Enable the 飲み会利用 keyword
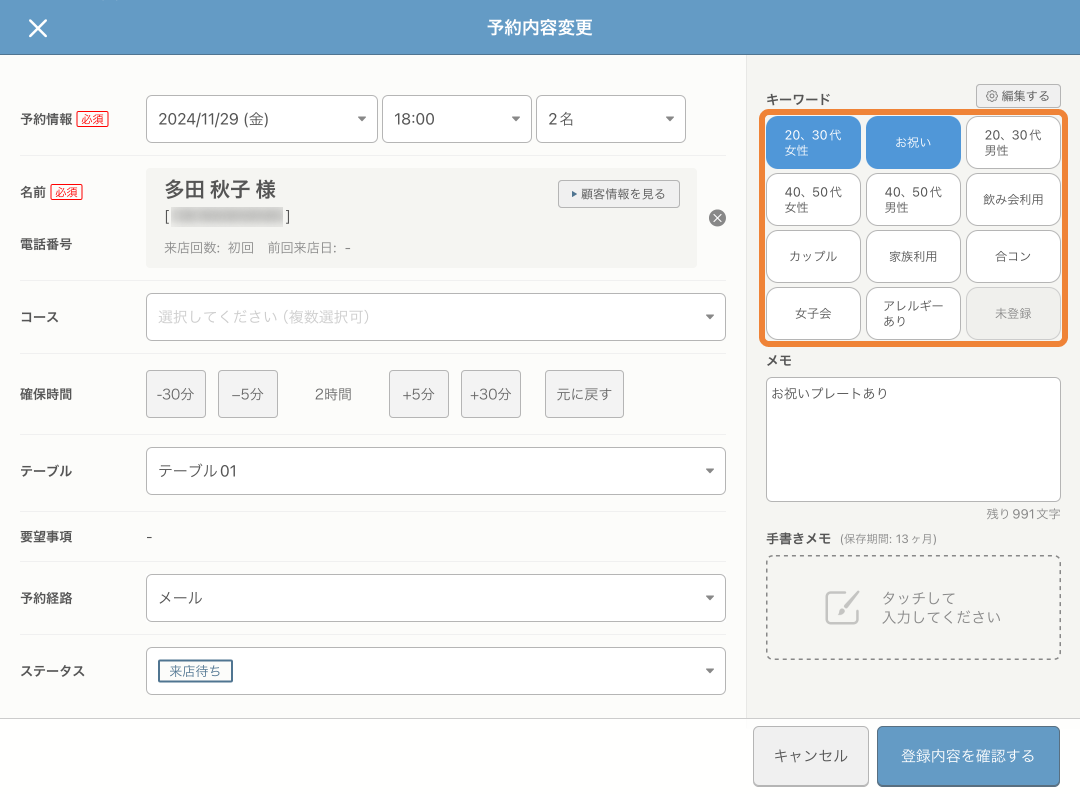1080x794 pixels. 1013,199
